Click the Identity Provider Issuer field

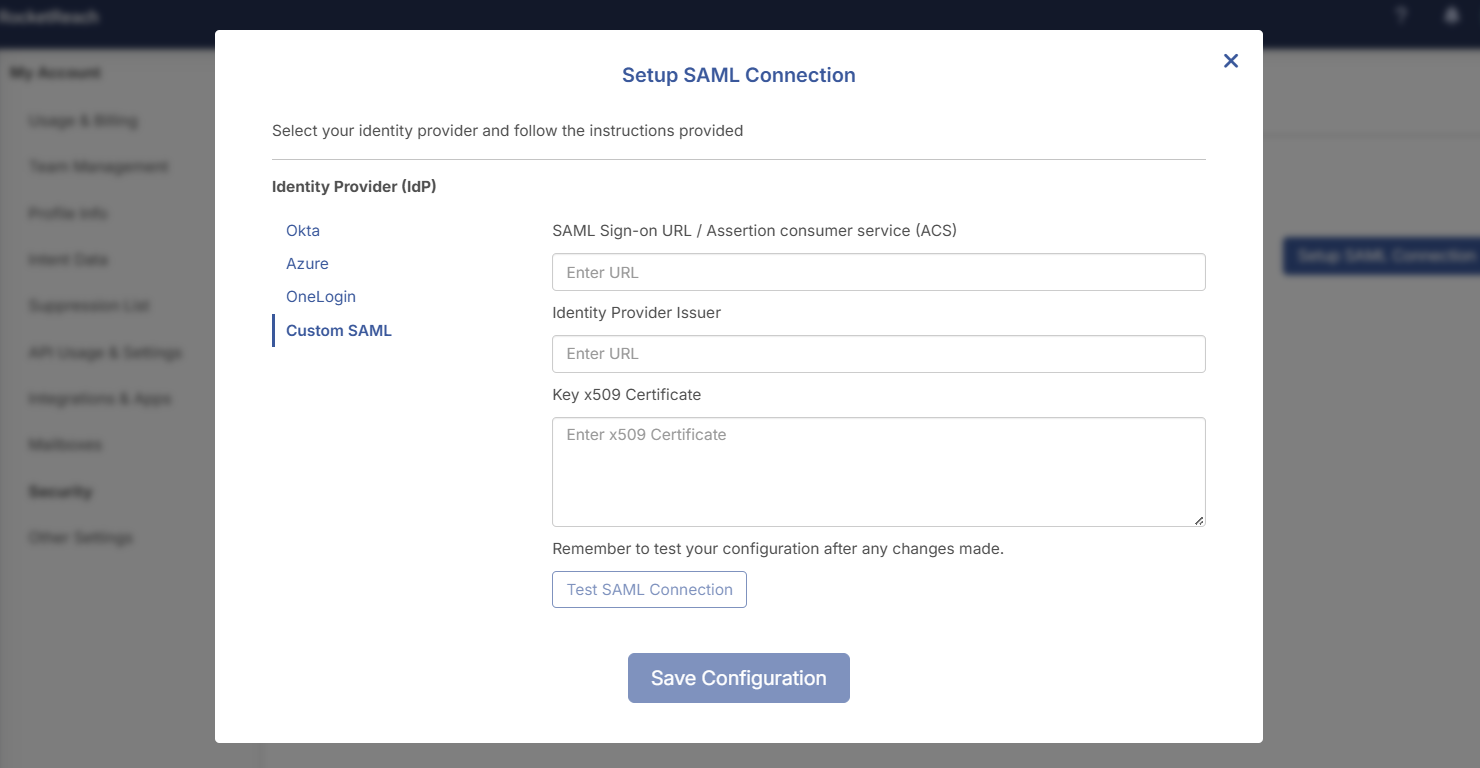coord(878,353)
